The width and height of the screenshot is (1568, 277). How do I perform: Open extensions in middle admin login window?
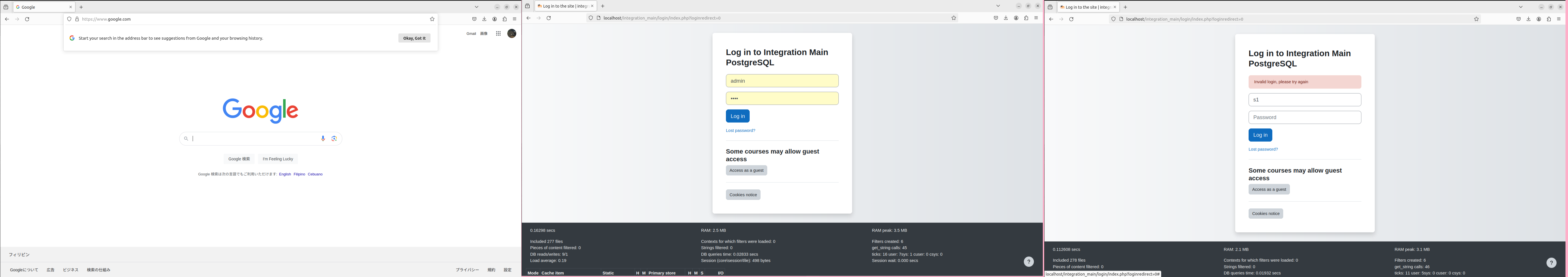point(1026,18)
